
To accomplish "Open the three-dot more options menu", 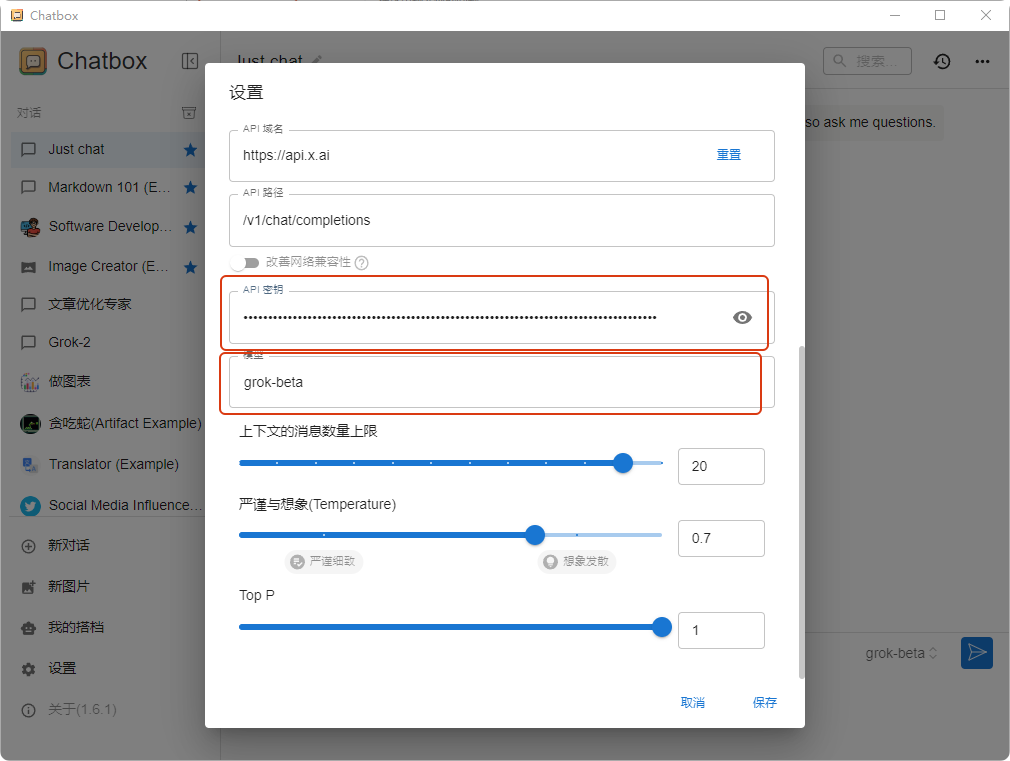I will coord(982,61).
